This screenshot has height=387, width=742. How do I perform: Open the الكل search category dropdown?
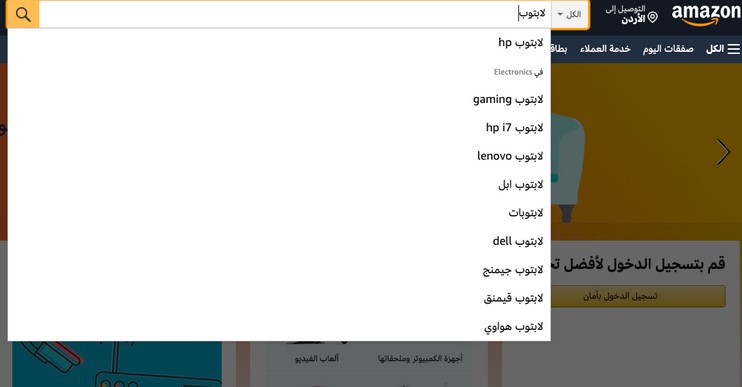pyautogui.click(x=570, y=15)
